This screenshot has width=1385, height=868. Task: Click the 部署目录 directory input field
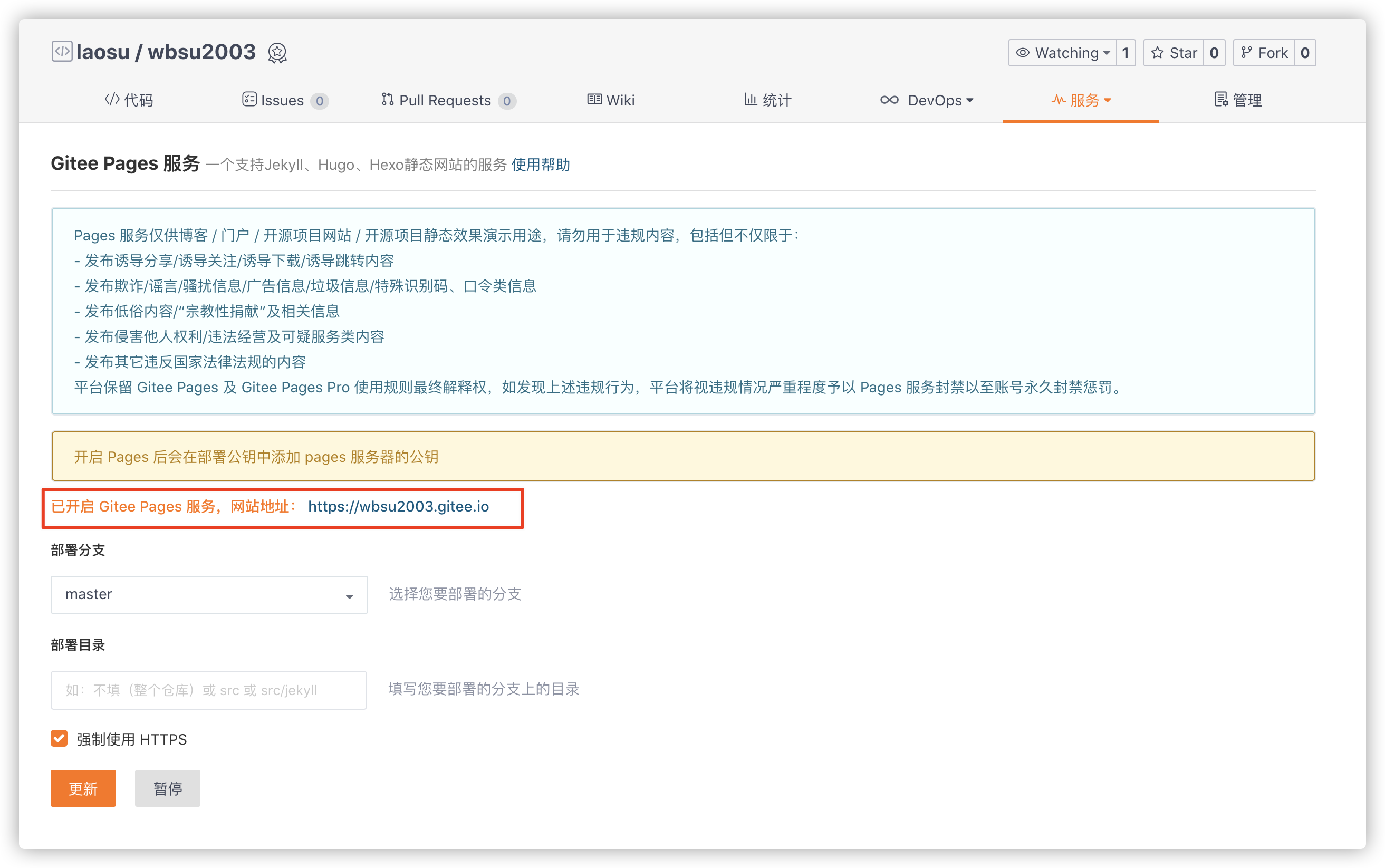point(209,690)
